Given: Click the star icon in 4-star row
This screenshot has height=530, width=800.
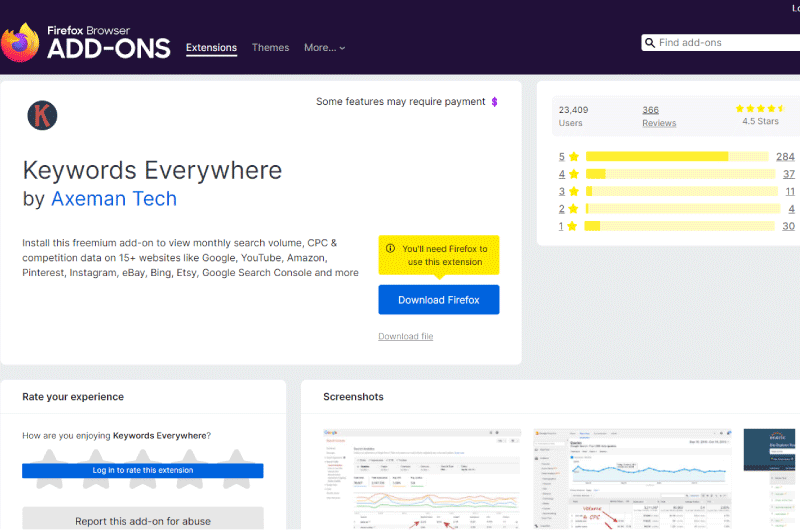Looking at the screenshot, I should tap(574, 174).
